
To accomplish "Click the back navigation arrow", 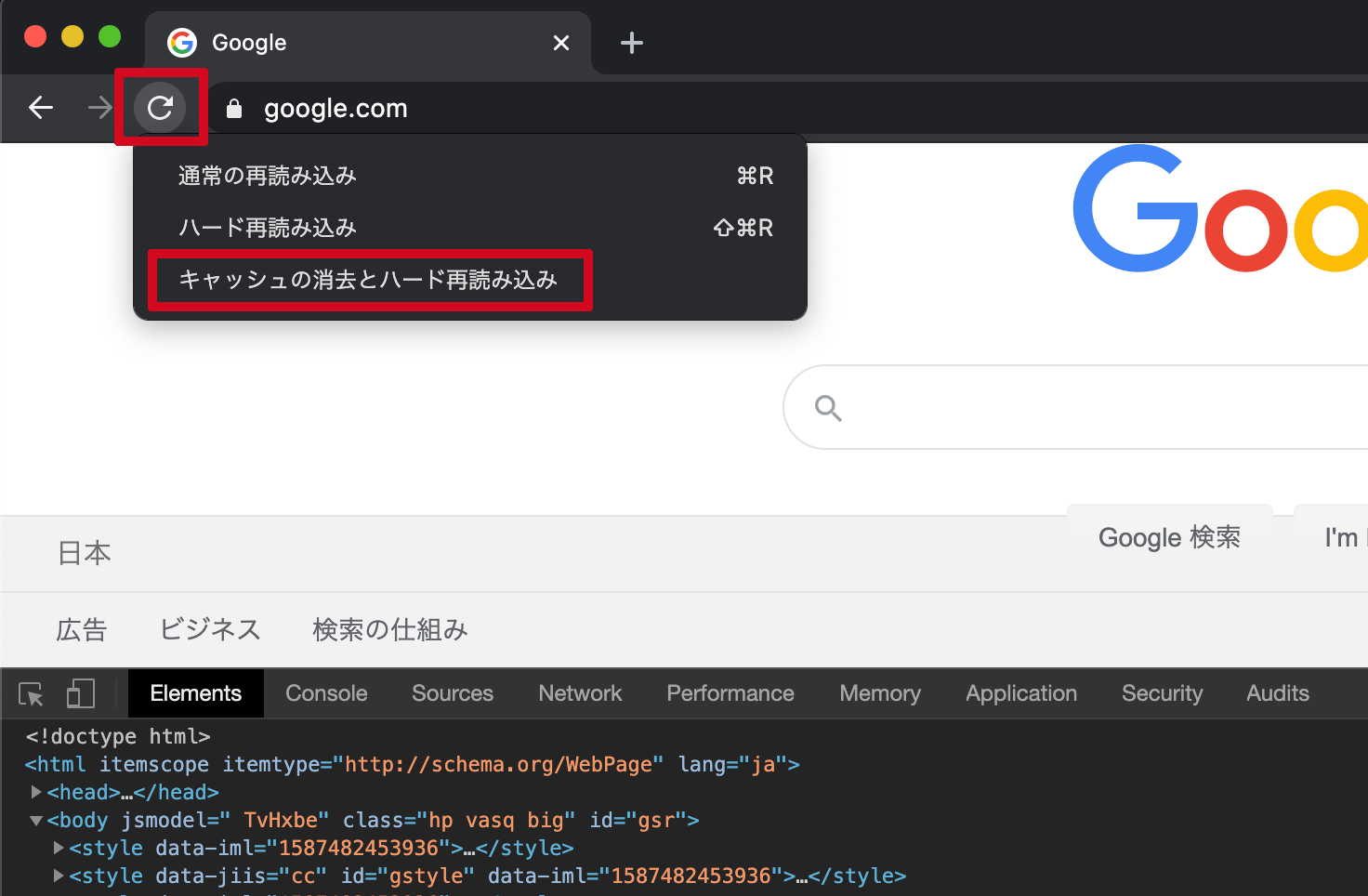I will click(41, 108).
